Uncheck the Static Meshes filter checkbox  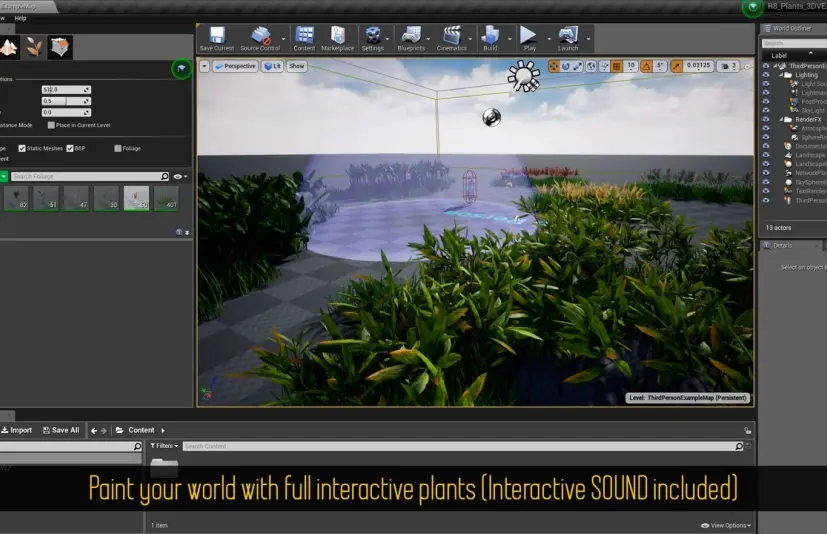[22, 148]
